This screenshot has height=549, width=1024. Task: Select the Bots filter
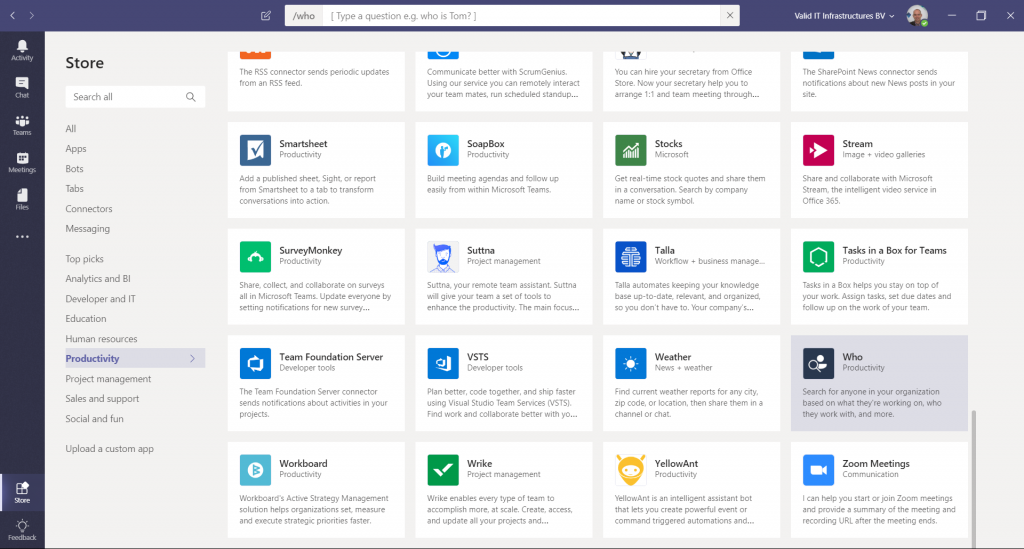tap(74, 168)
